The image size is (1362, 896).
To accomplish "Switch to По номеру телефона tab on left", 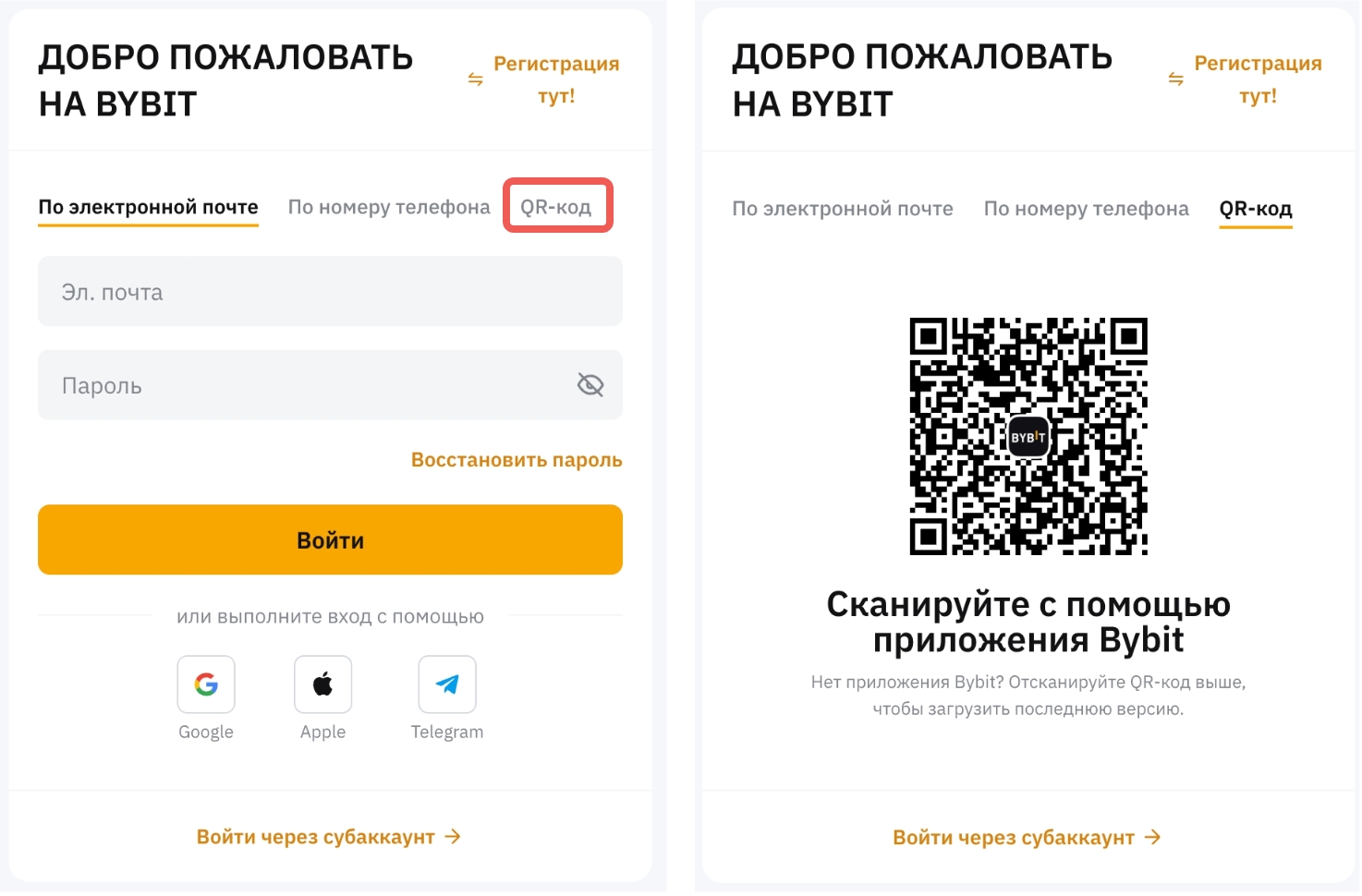I will tap(389, 207).
